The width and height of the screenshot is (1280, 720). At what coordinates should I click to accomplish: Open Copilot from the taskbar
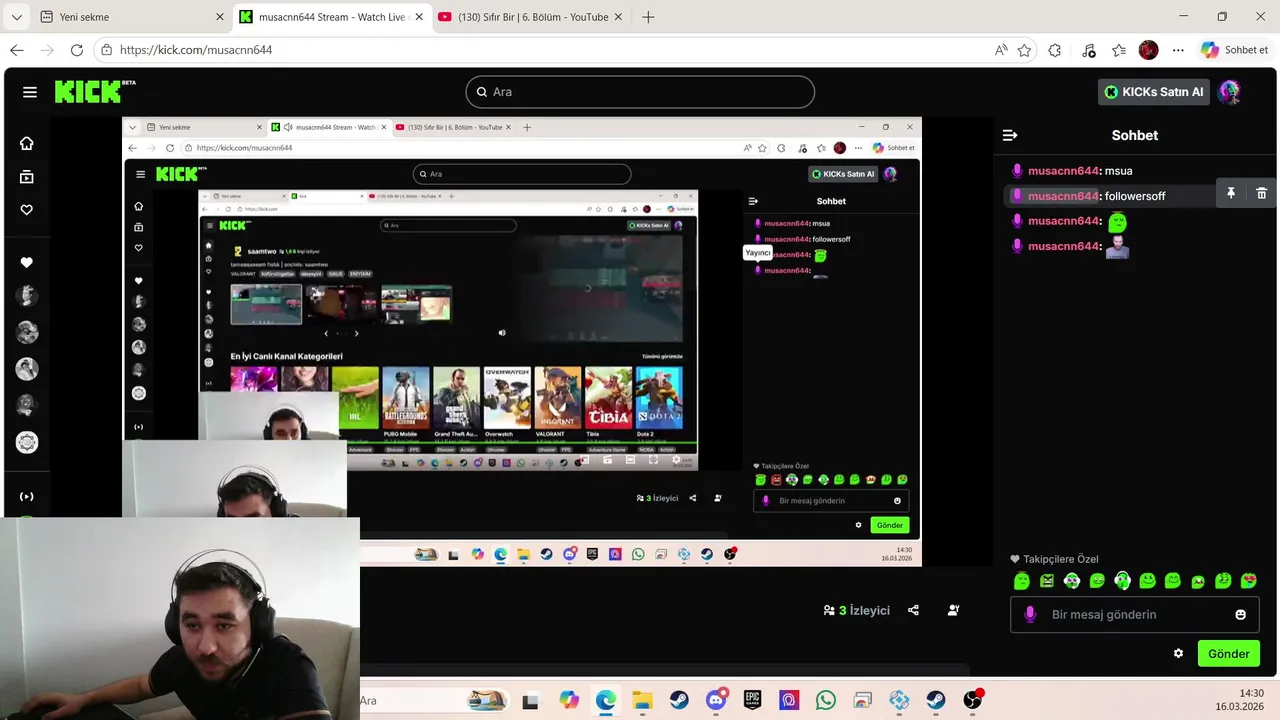click(x=569, y=701)
